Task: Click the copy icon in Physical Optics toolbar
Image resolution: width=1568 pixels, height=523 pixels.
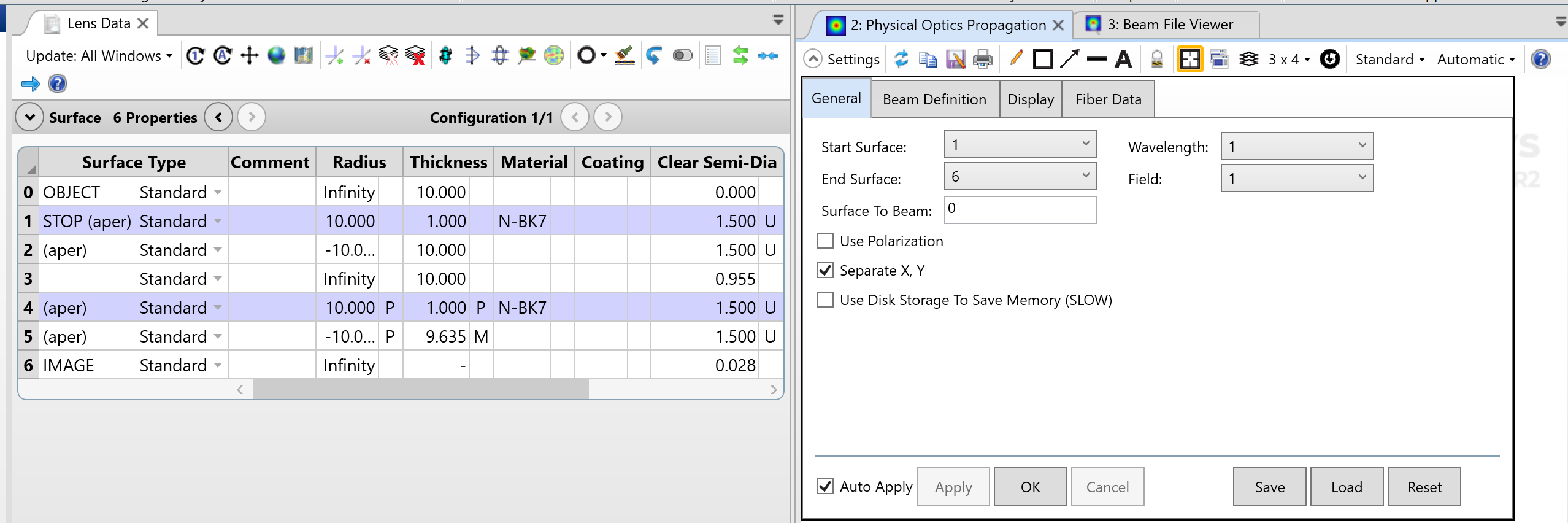Action: (928, 59)
